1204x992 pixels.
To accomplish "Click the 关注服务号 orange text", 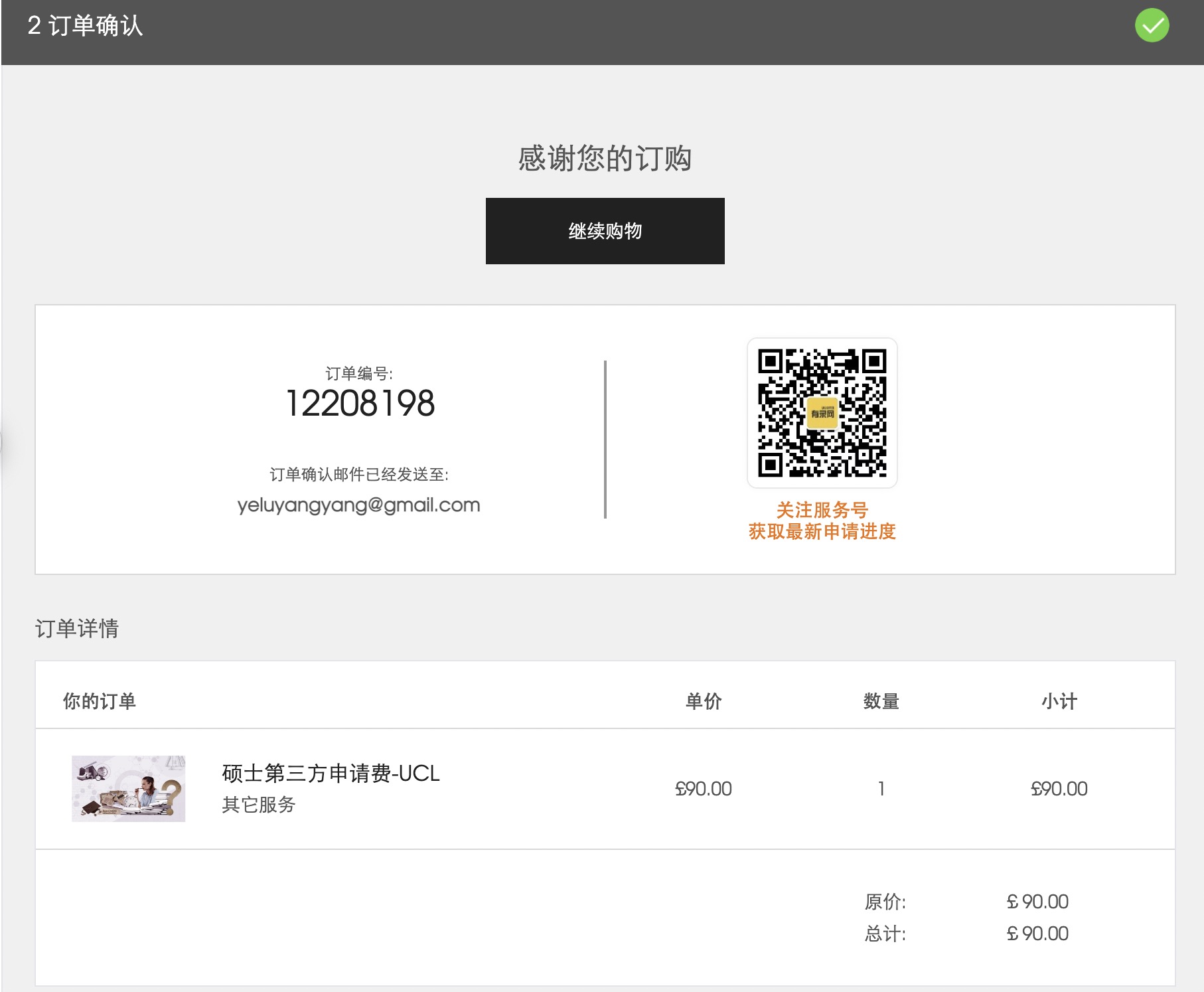I will tap(822, 510).
